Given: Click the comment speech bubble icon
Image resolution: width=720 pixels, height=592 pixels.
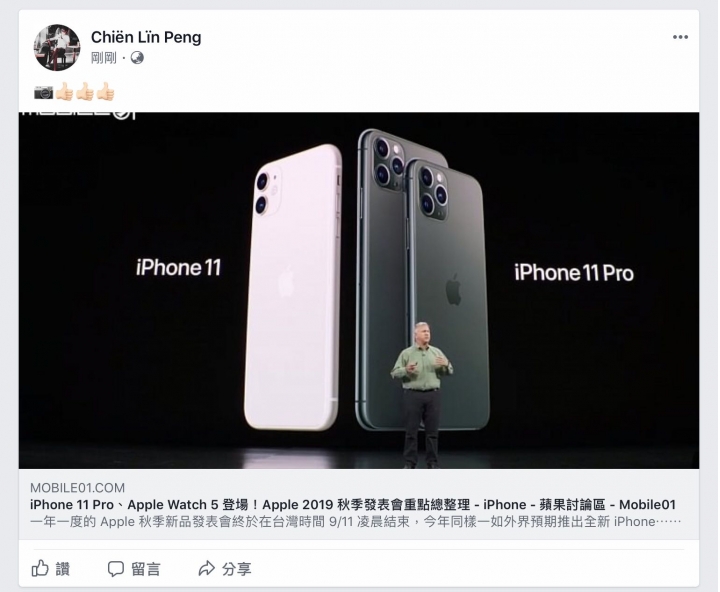Looking at the screenshot, I should point(116,569).
